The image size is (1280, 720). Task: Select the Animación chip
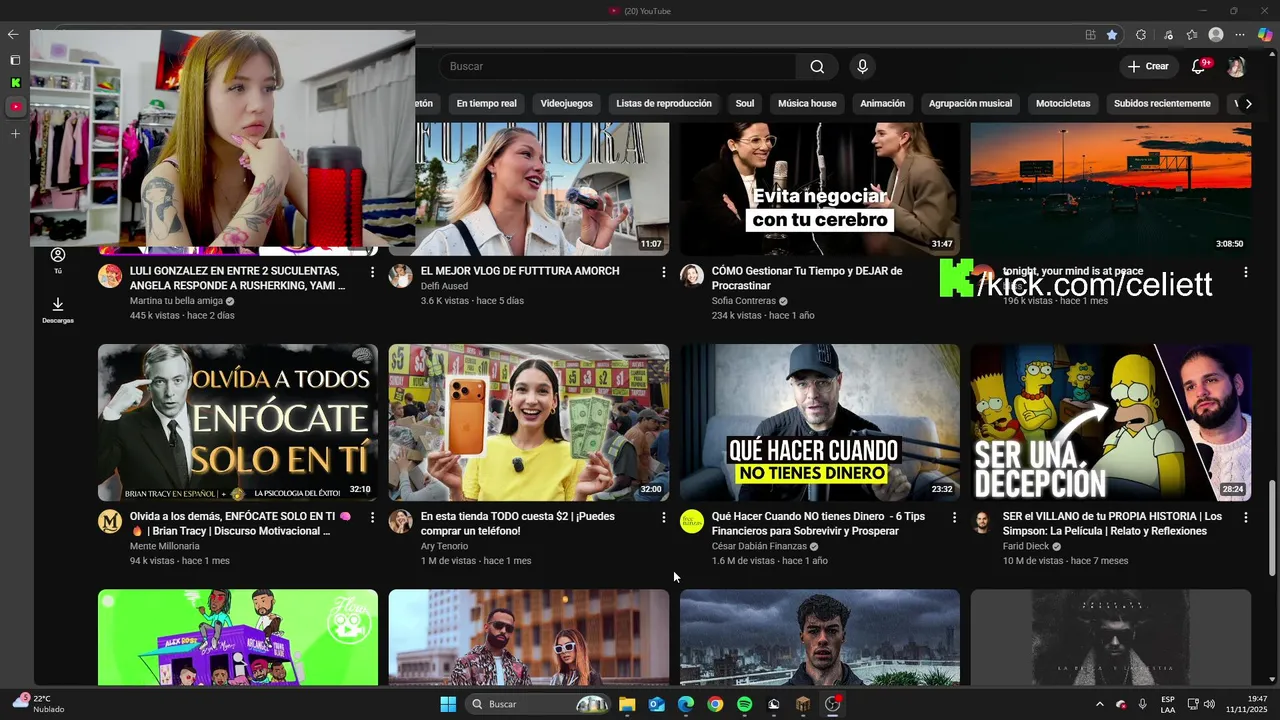[882, 103]
